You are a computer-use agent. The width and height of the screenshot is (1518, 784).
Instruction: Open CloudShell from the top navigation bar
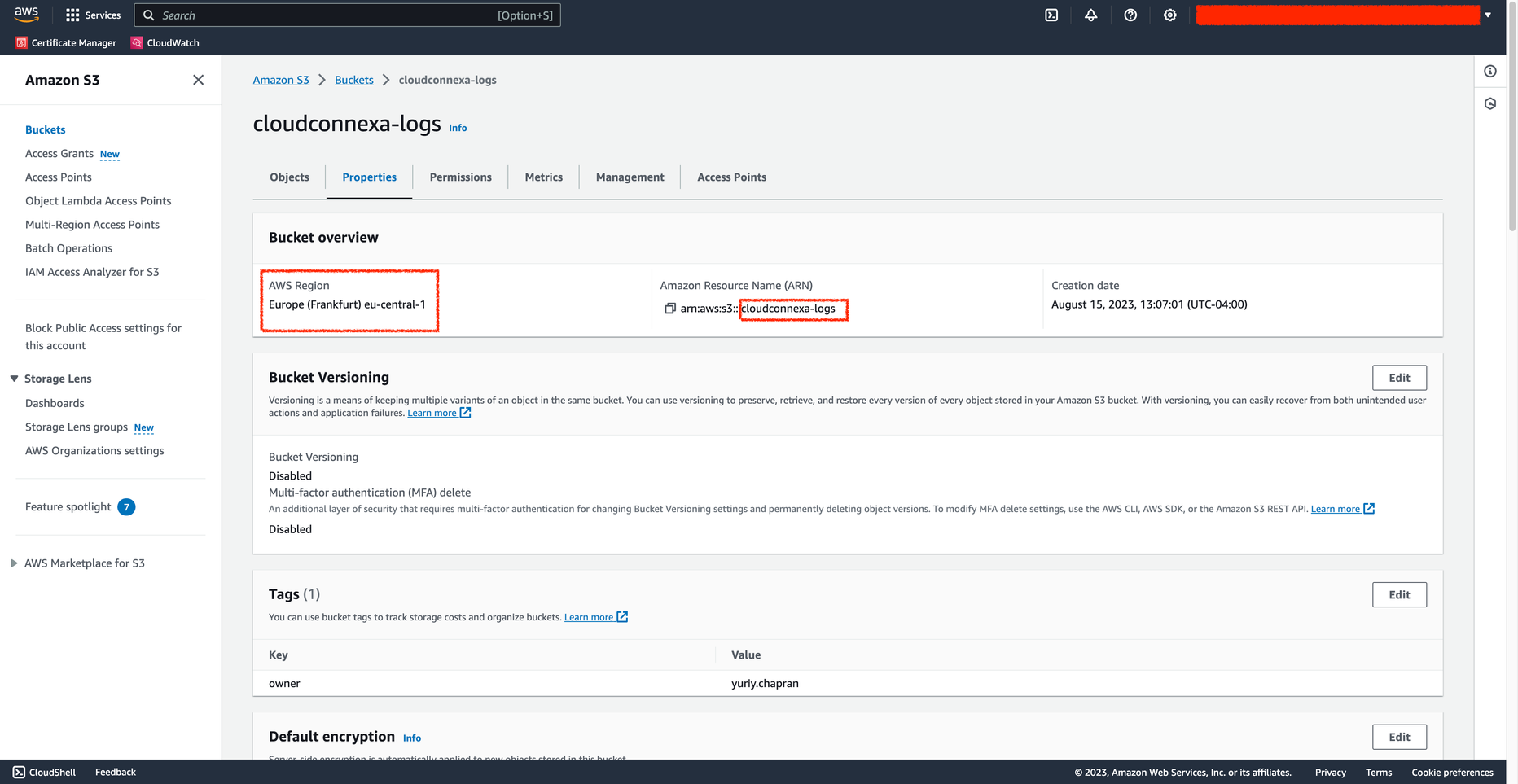pyautogui.click(x=1051, y=15)
